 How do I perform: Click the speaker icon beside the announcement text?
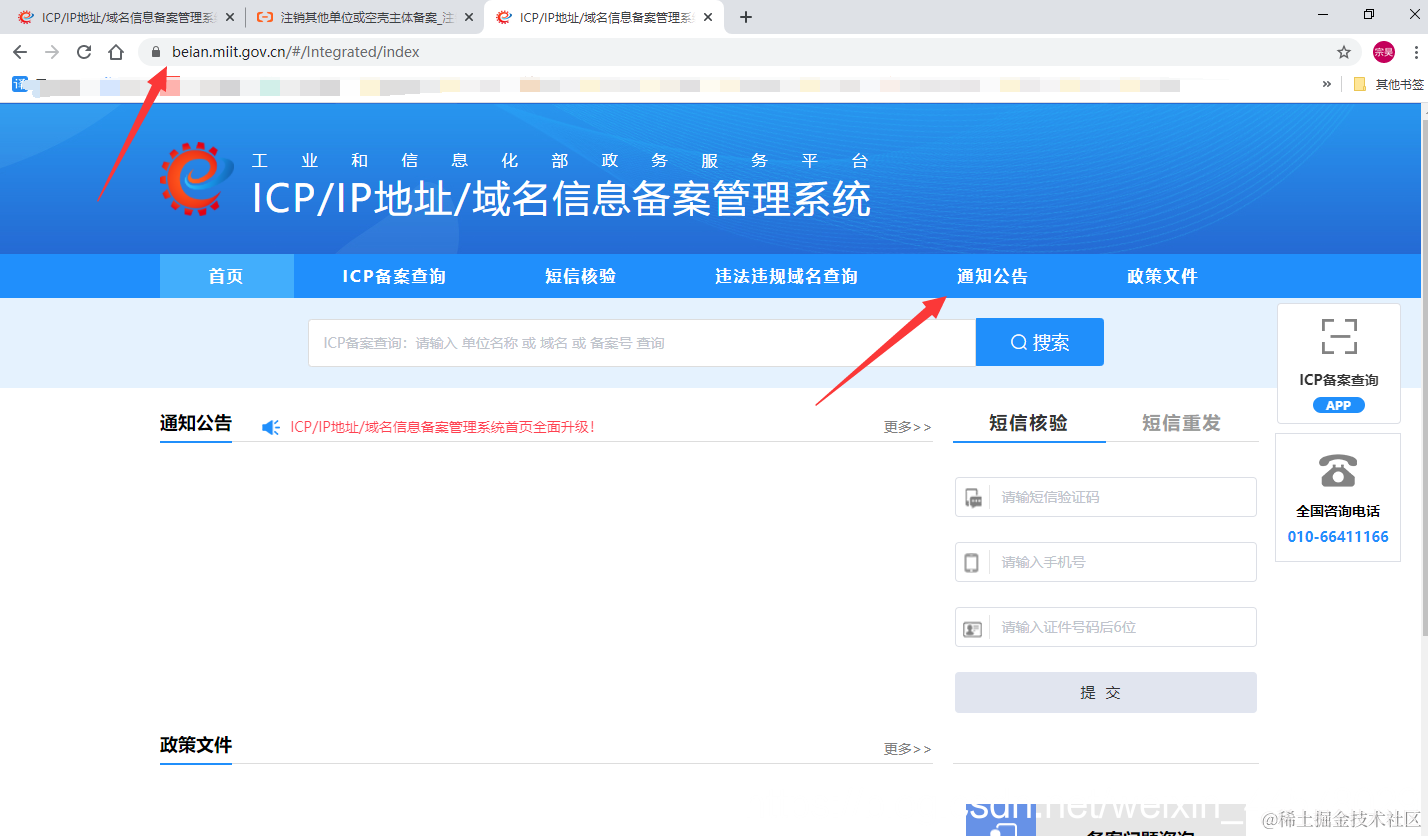coord(268,426)
